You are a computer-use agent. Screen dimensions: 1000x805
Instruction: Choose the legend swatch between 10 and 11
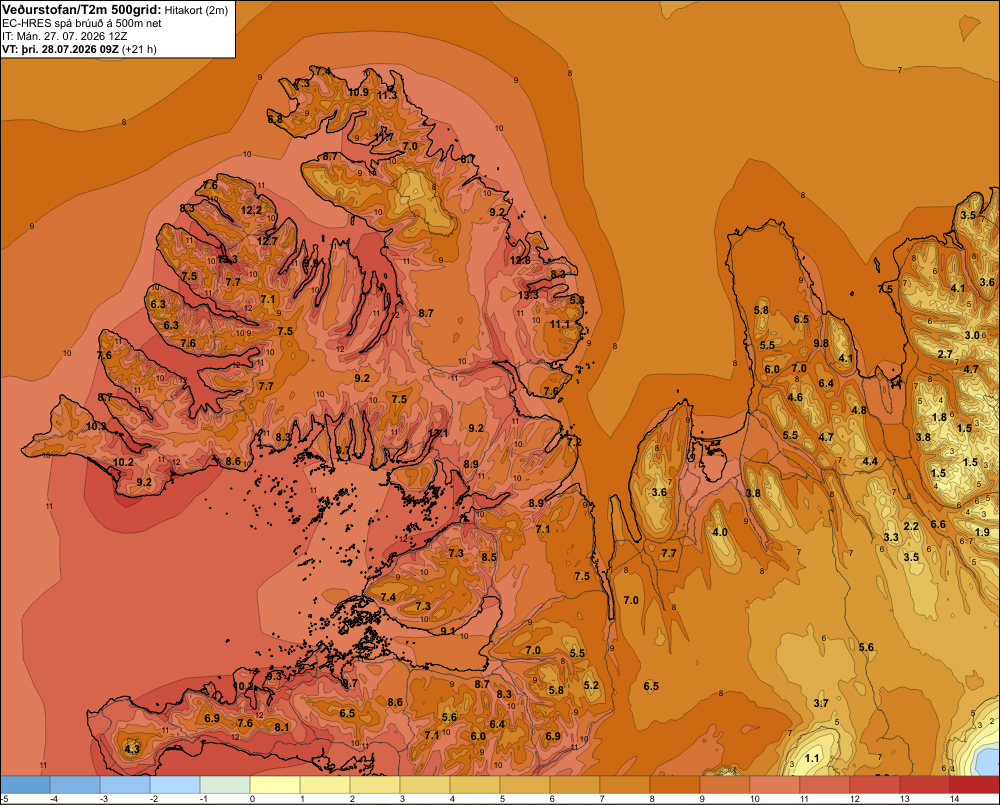point(775,784)
